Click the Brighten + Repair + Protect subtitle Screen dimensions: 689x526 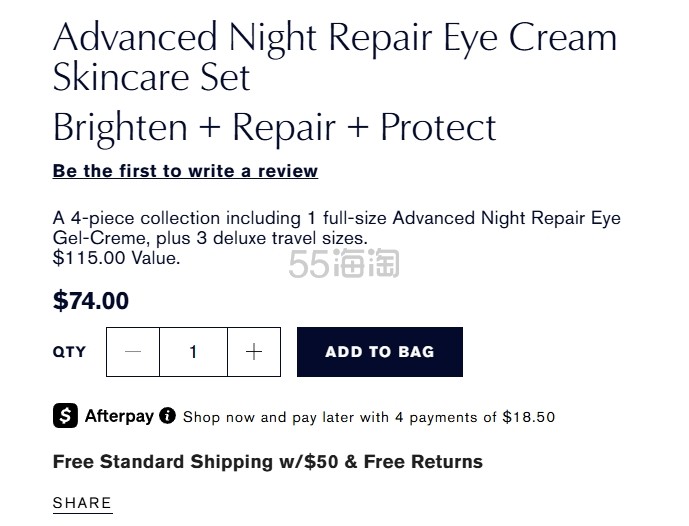[274, 128]
